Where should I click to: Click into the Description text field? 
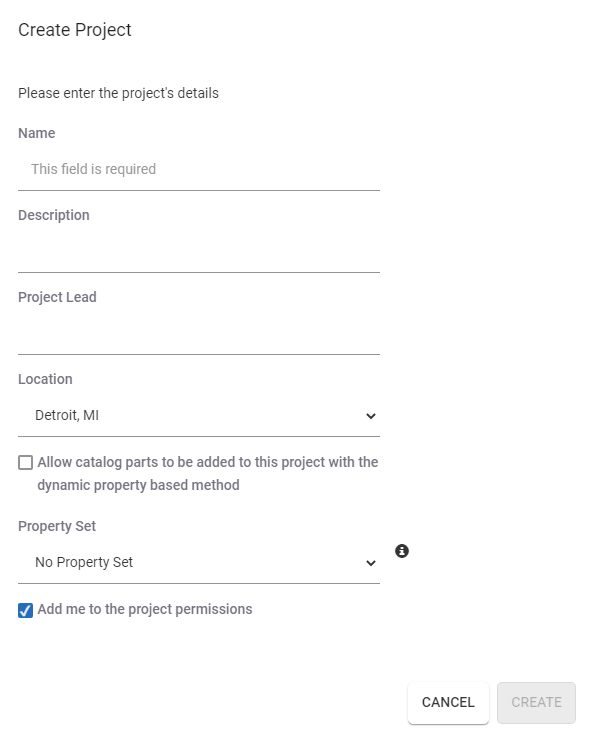coord(199,252)
